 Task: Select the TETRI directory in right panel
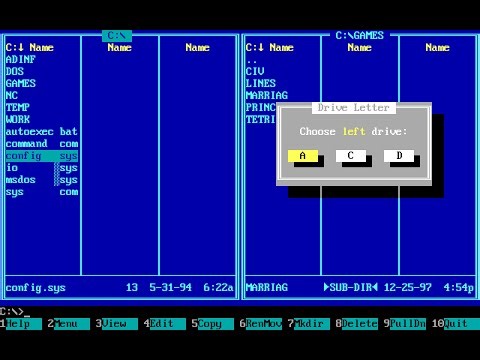261,119
